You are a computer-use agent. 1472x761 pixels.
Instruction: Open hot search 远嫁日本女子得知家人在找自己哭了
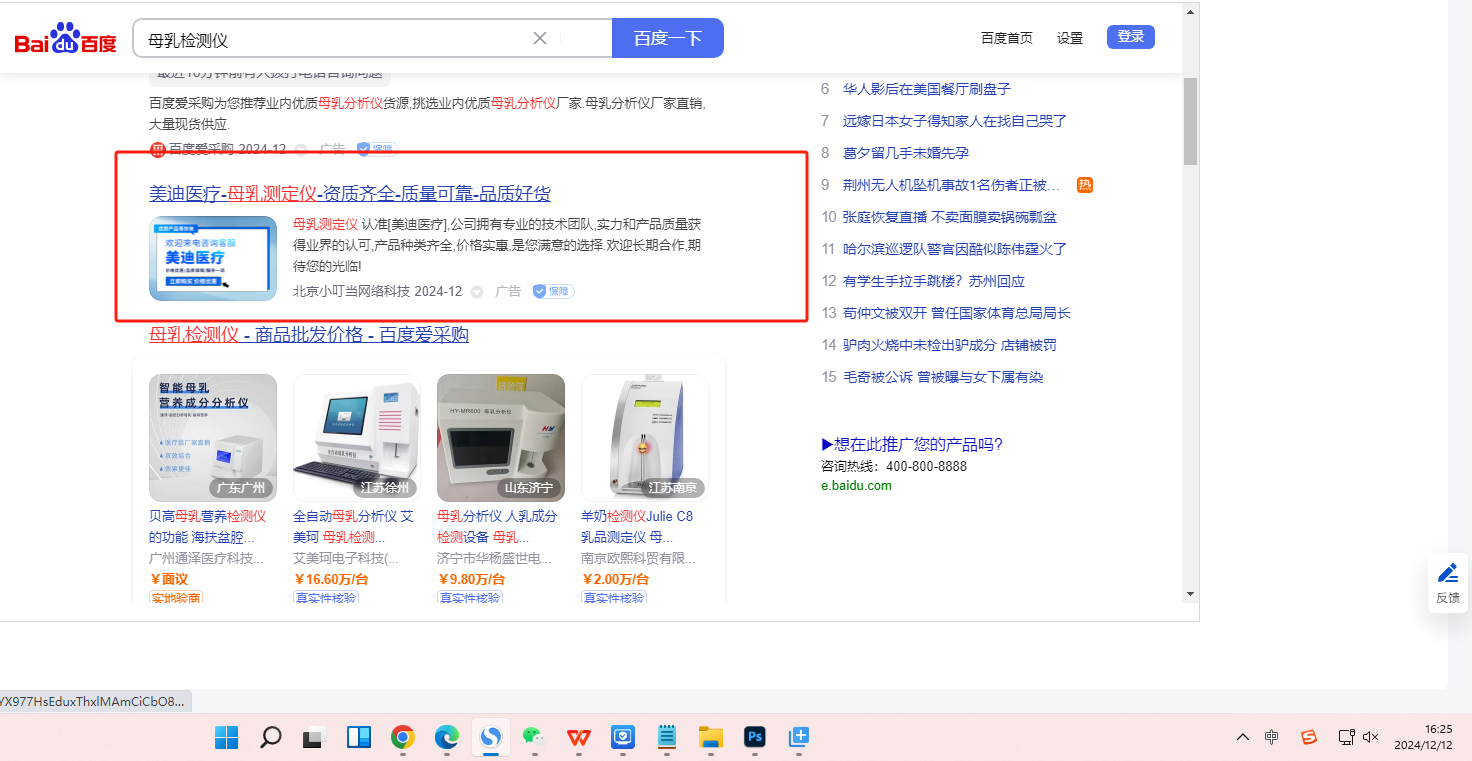(x=955, y=121)
